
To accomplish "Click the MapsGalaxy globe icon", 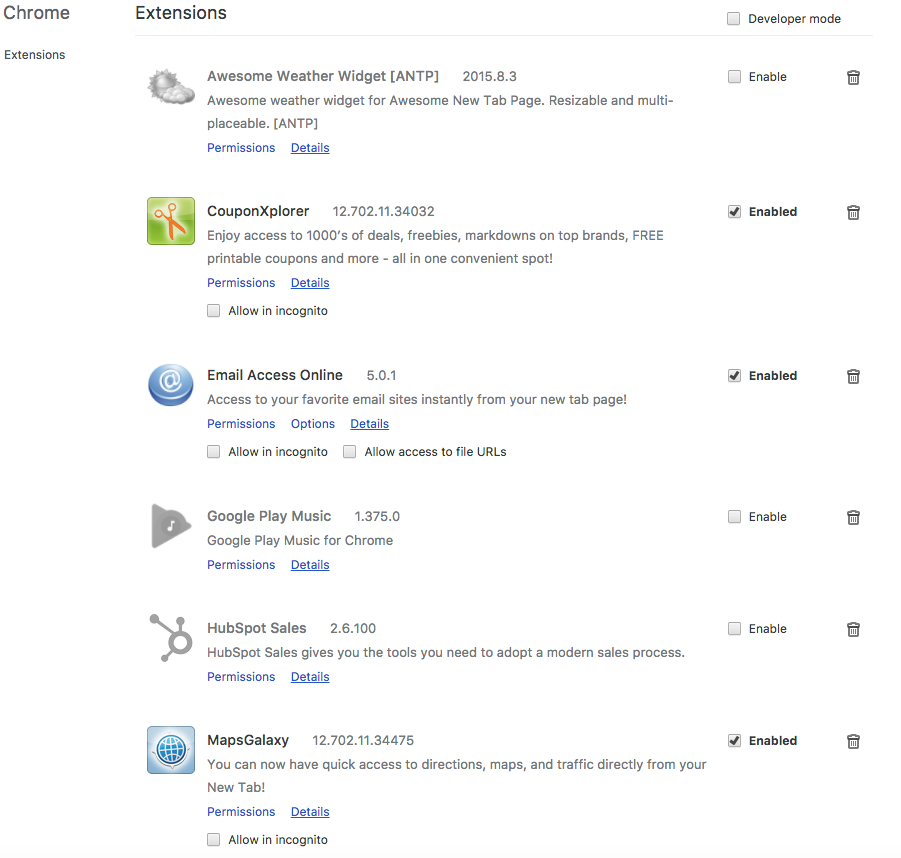I will point(171,750).
